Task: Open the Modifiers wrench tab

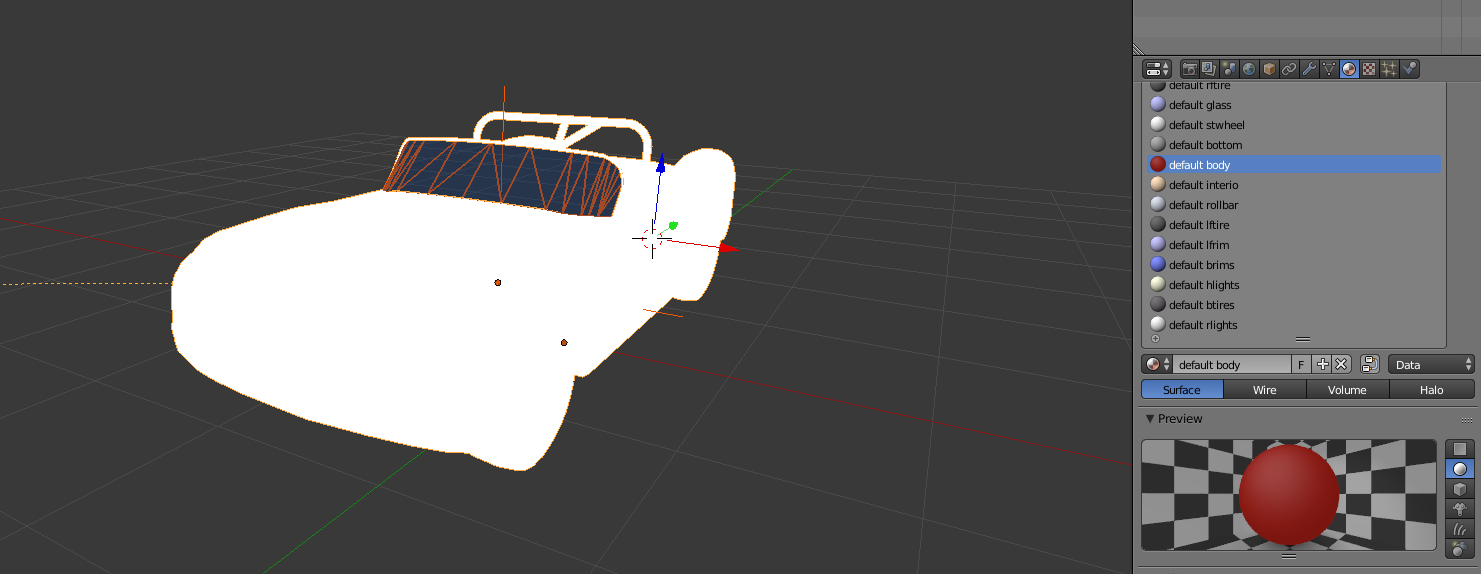Action: pyautogui.click(x=1309, y=69)
